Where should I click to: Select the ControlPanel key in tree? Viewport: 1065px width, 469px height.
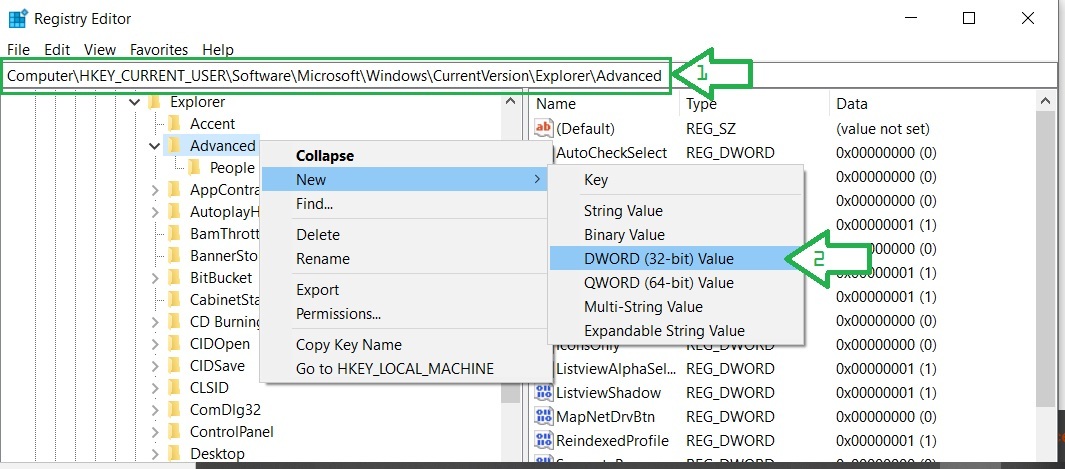[232, 432]
